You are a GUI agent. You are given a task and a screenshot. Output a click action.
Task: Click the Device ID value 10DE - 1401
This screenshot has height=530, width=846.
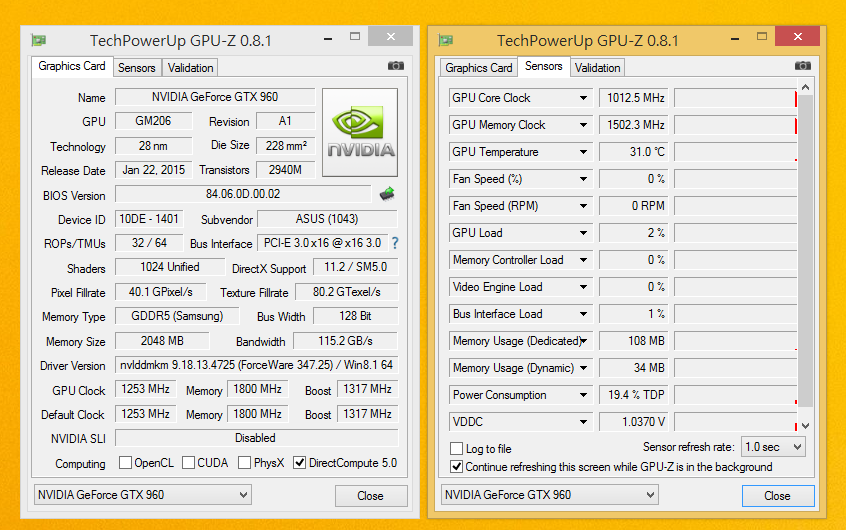tap(149, 219)
